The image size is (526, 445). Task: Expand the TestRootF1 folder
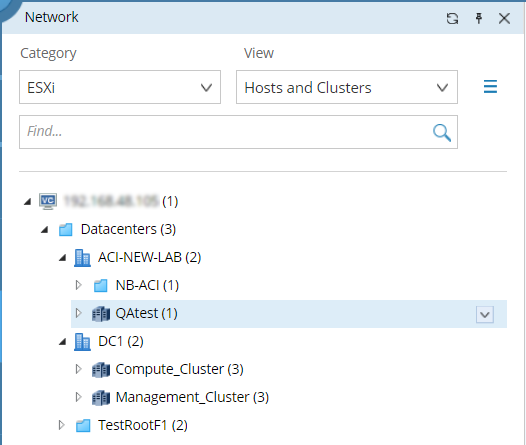61,425
